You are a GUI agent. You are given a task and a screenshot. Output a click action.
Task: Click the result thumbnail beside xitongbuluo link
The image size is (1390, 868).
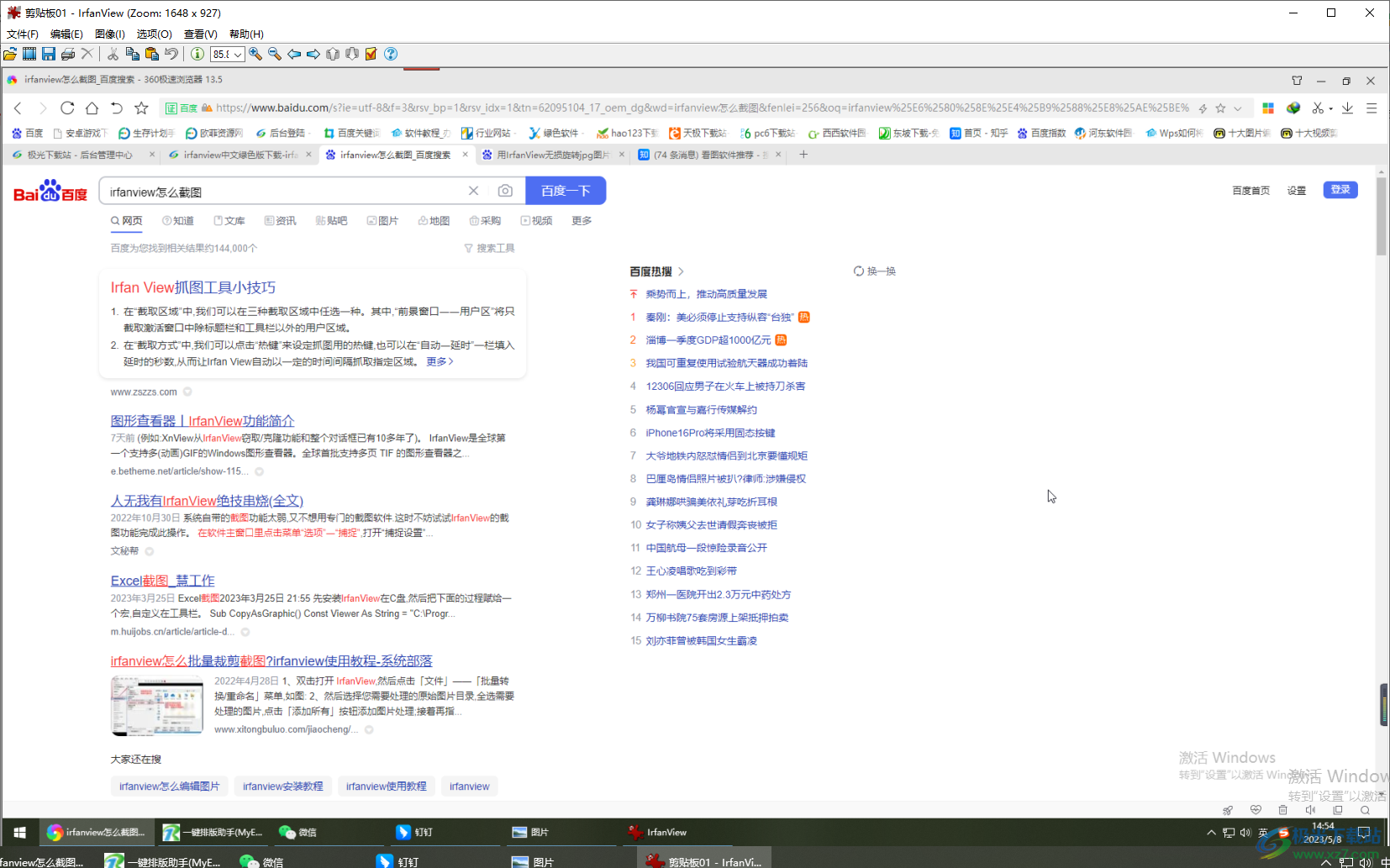[x=157, y=705]
